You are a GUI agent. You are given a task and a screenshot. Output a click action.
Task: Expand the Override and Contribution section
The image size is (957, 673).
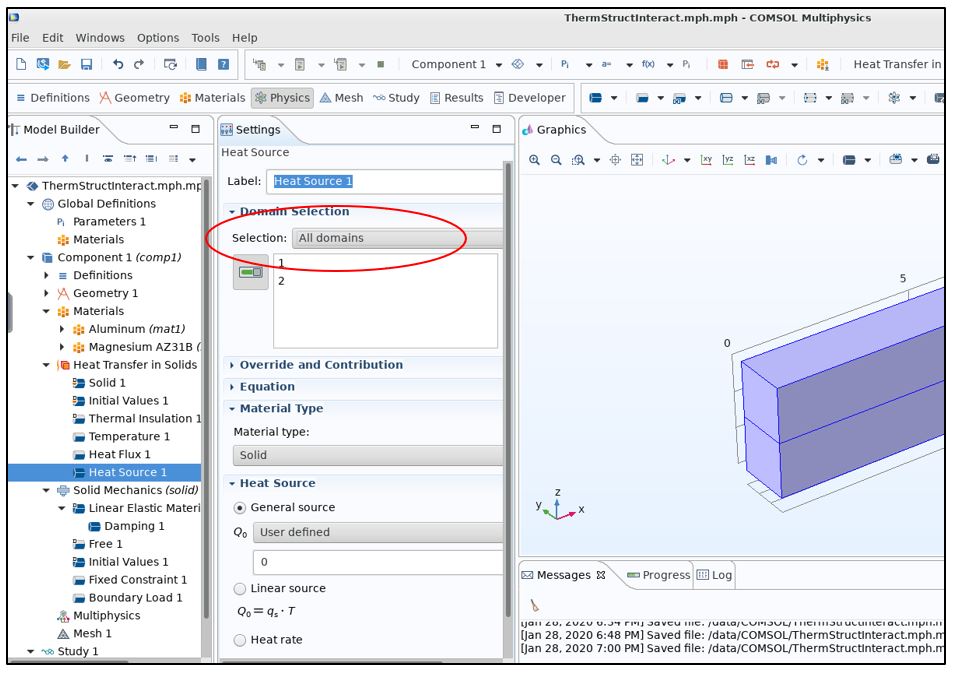(x=321, y=365)
